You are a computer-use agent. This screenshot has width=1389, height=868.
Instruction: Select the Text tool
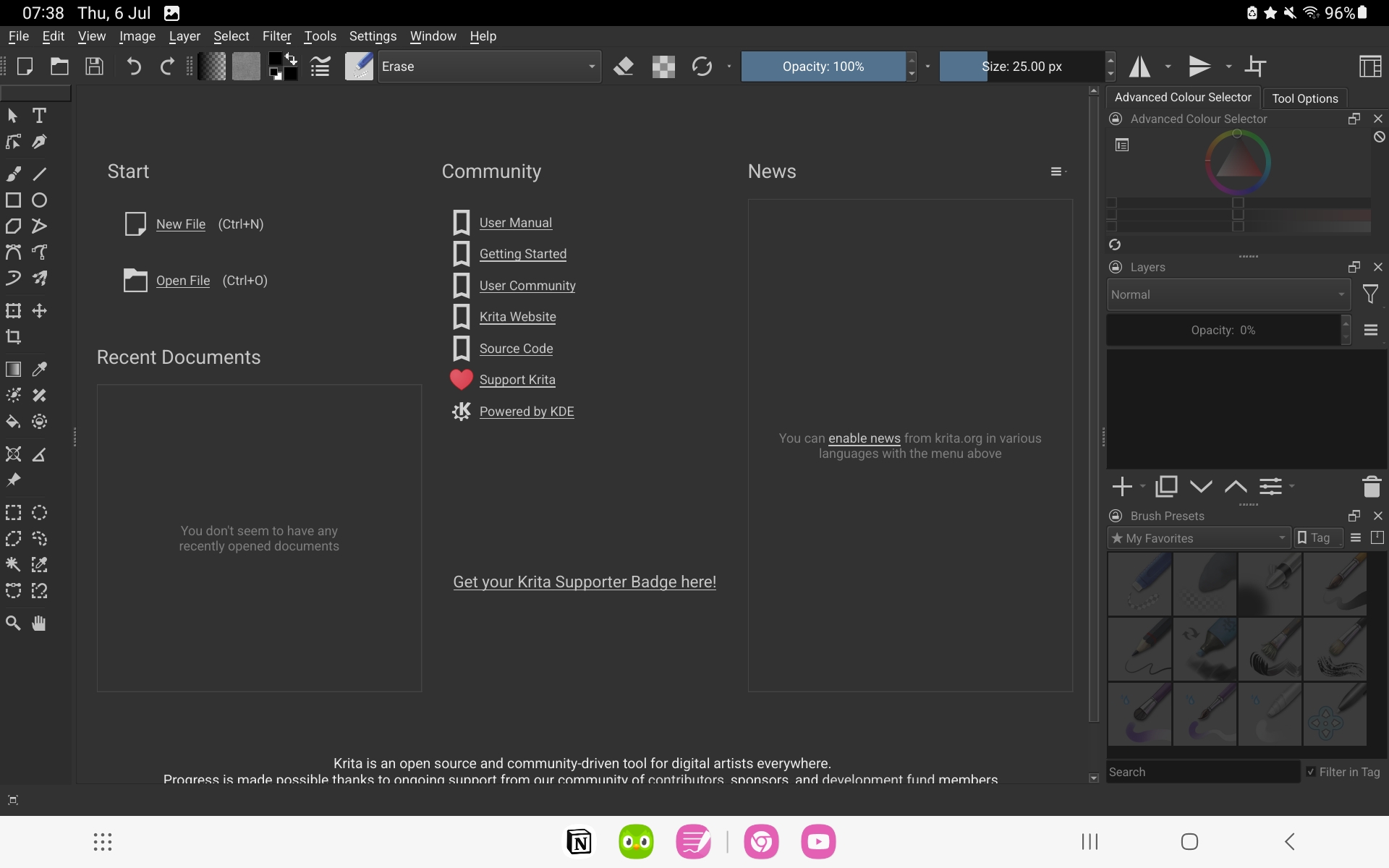(39, 116)
